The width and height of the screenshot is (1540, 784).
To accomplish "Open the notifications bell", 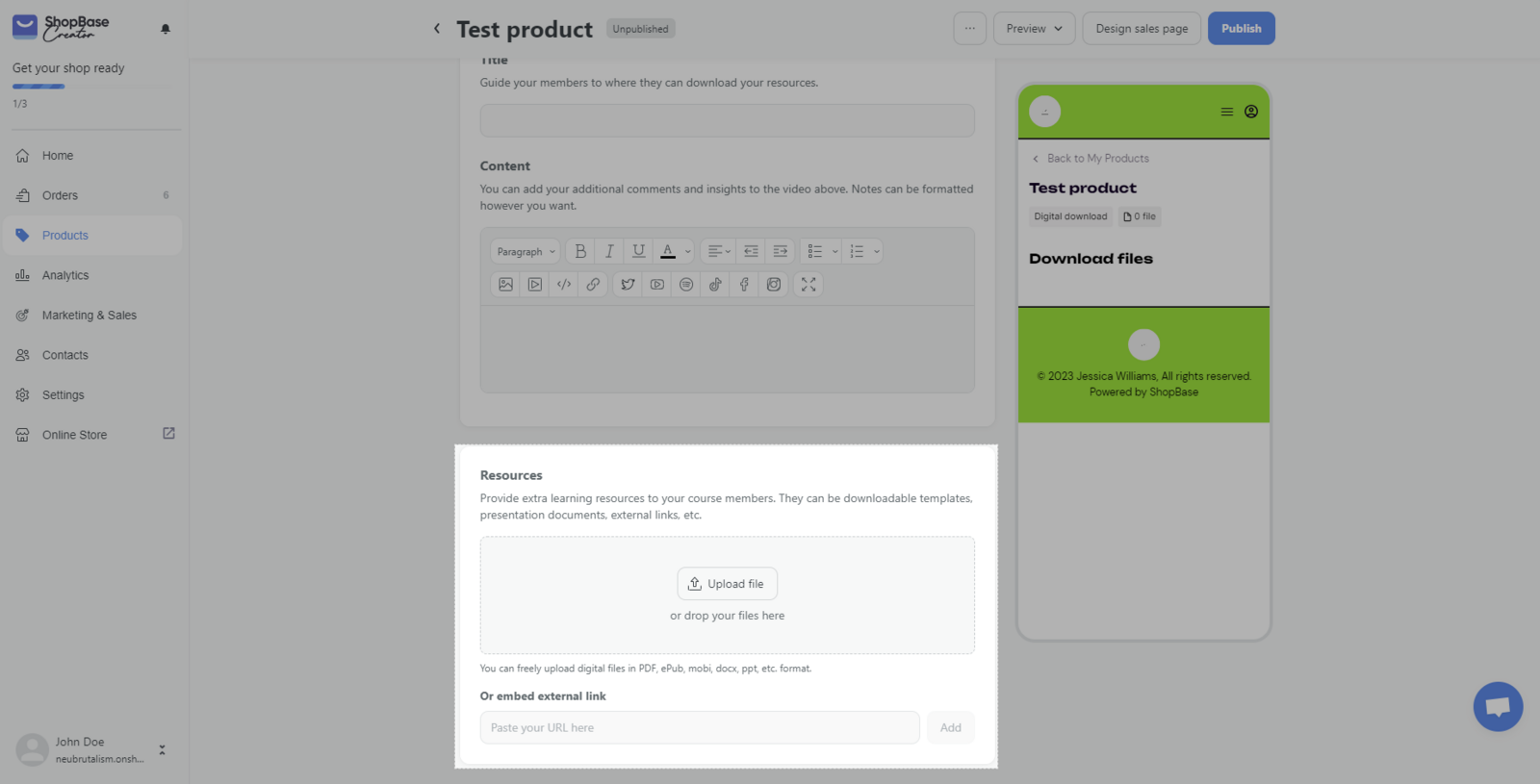I will coord(166,29).
